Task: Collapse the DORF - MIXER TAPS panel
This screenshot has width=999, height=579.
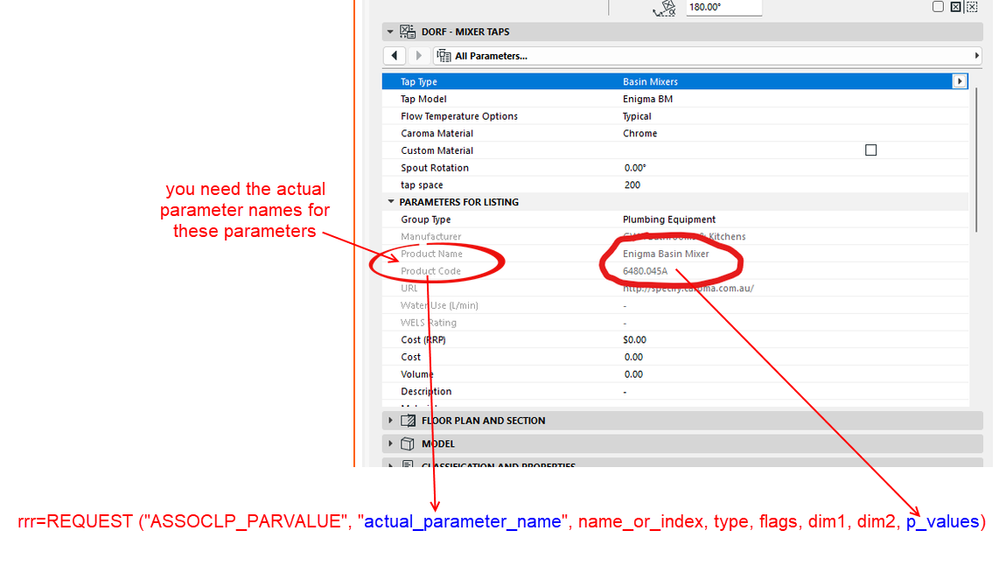Action: pyautogui.click(x=390, y=32)
